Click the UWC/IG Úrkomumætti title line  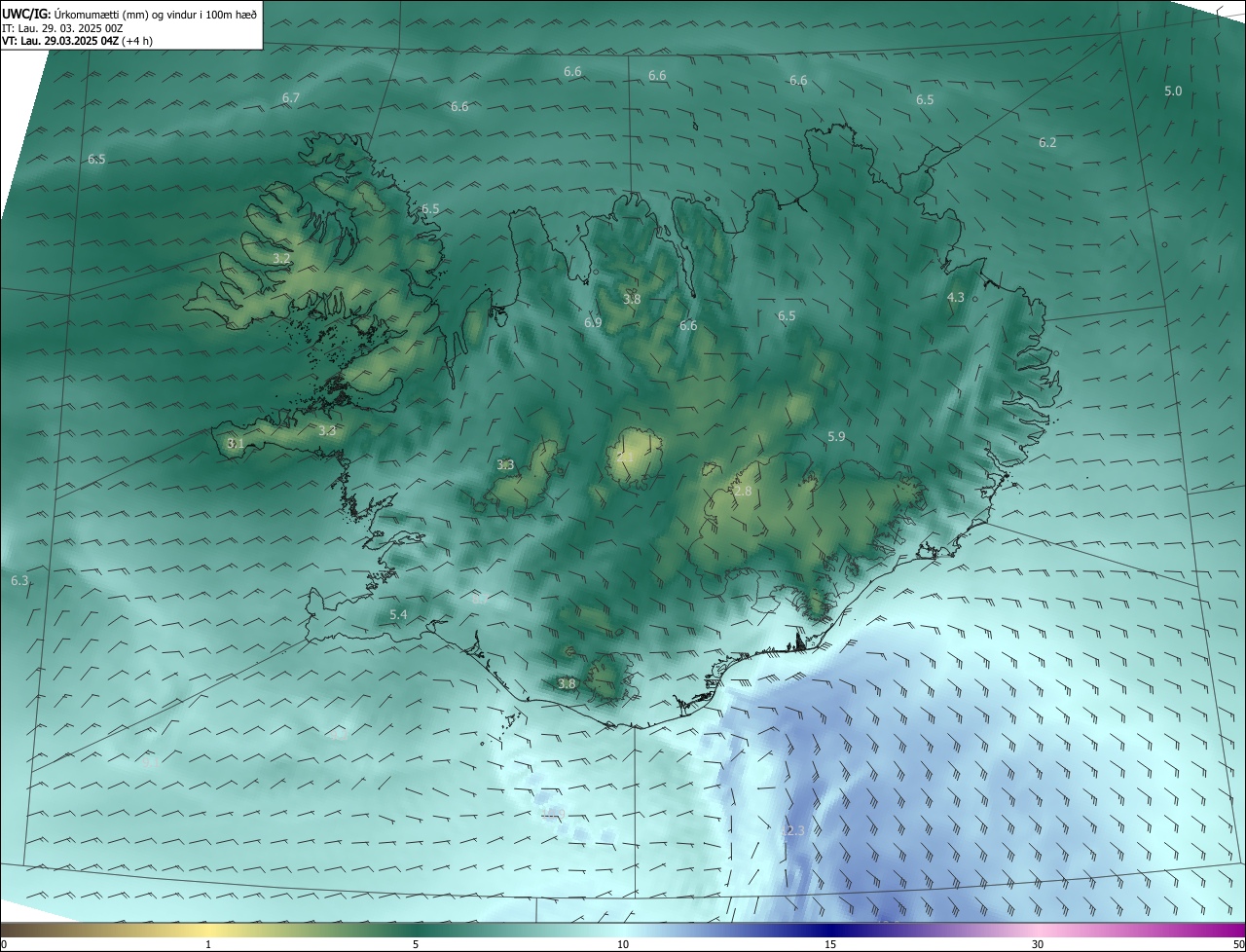(129, 14)
